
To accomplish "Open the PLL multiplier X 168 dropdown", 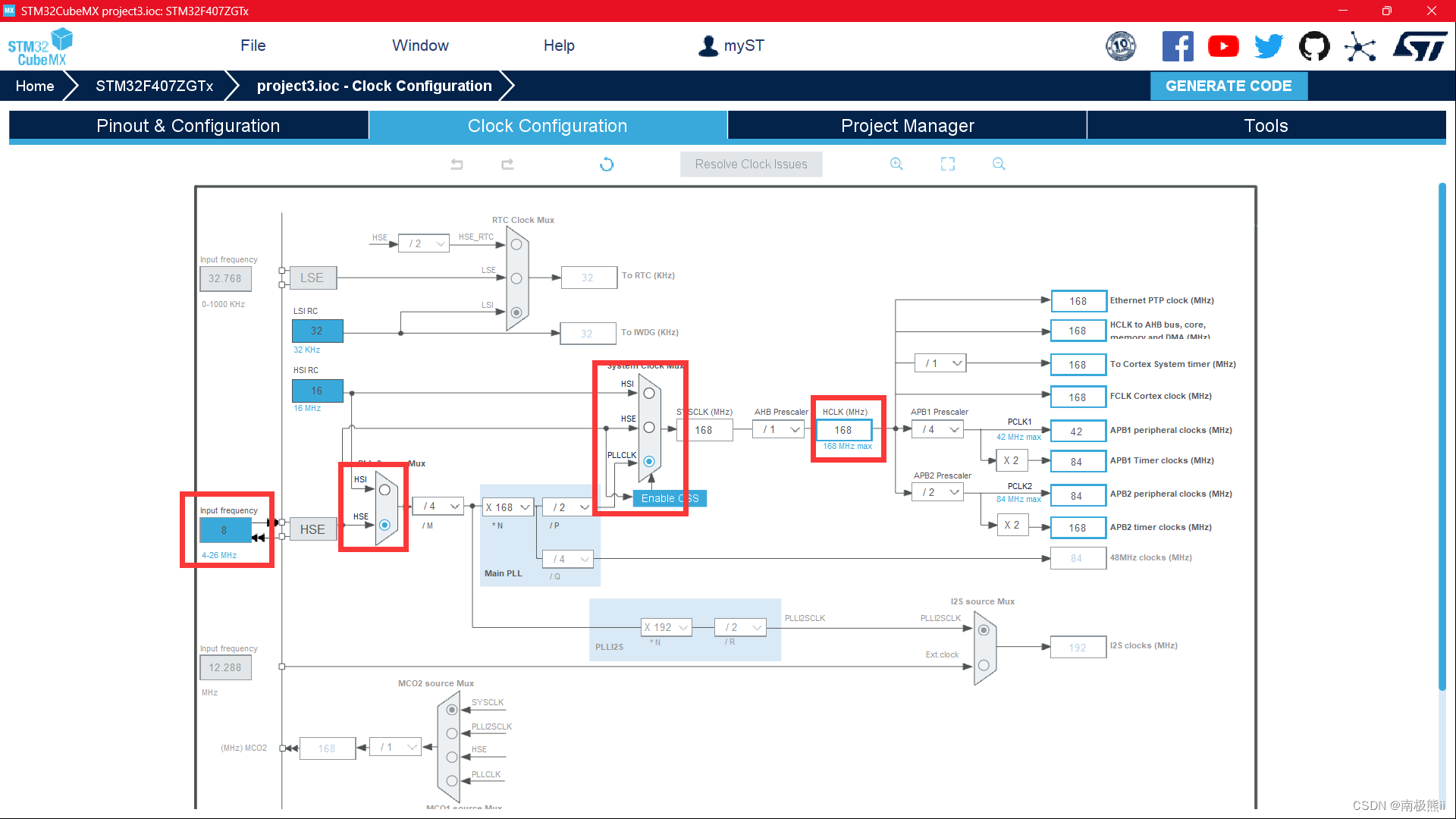I will coord(507,507).
